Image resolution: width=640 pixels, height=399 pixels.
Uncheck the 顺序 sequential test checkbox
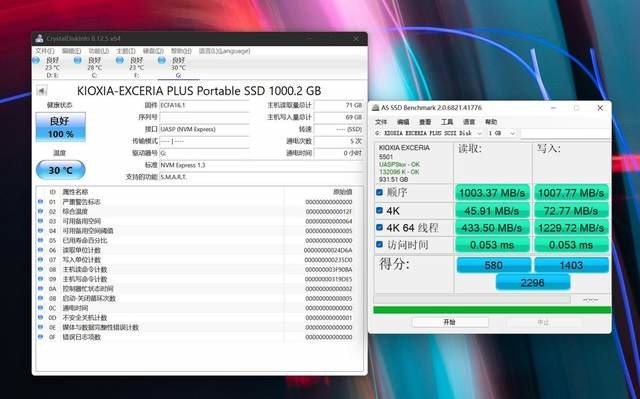pyautogui.click(x=379, y=192)
